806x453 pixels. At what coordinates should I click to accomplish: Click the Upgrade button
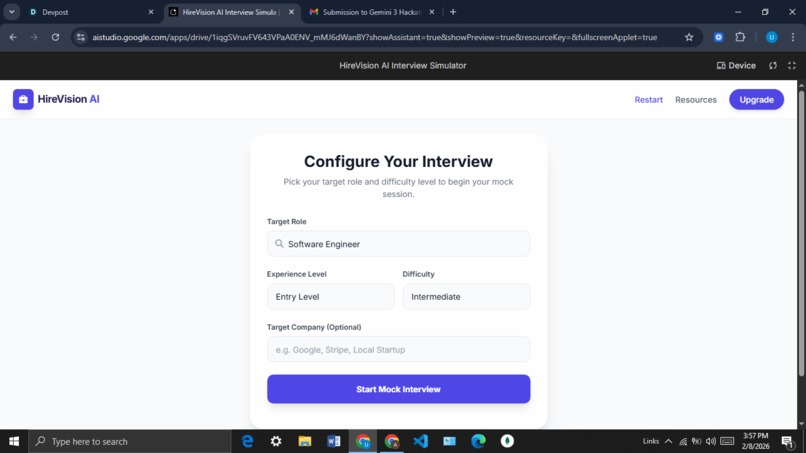(x=756, y=100)
